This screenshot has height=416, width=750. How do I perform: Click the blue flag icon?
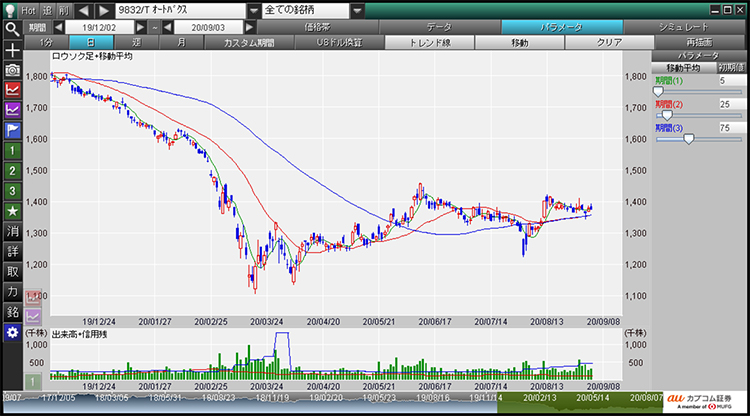(x=12, y=130)
